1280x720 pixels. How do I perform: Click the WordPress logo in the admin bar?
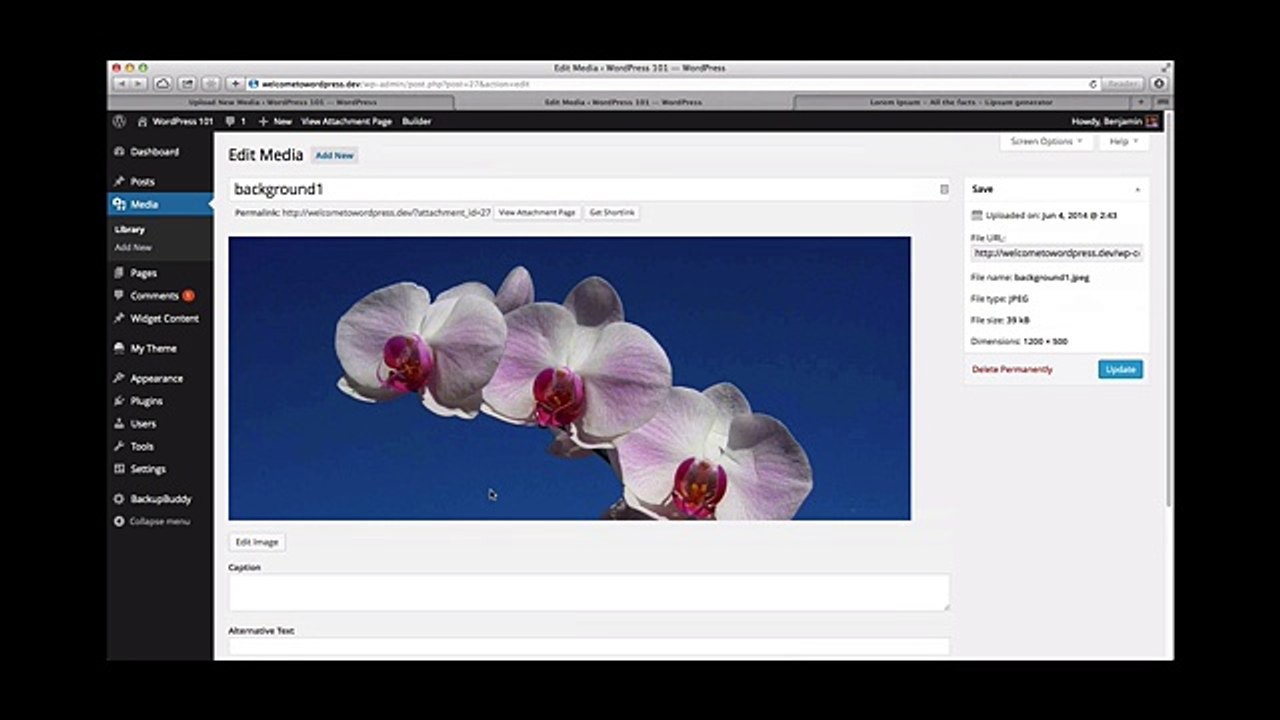[x=119, y=121]
